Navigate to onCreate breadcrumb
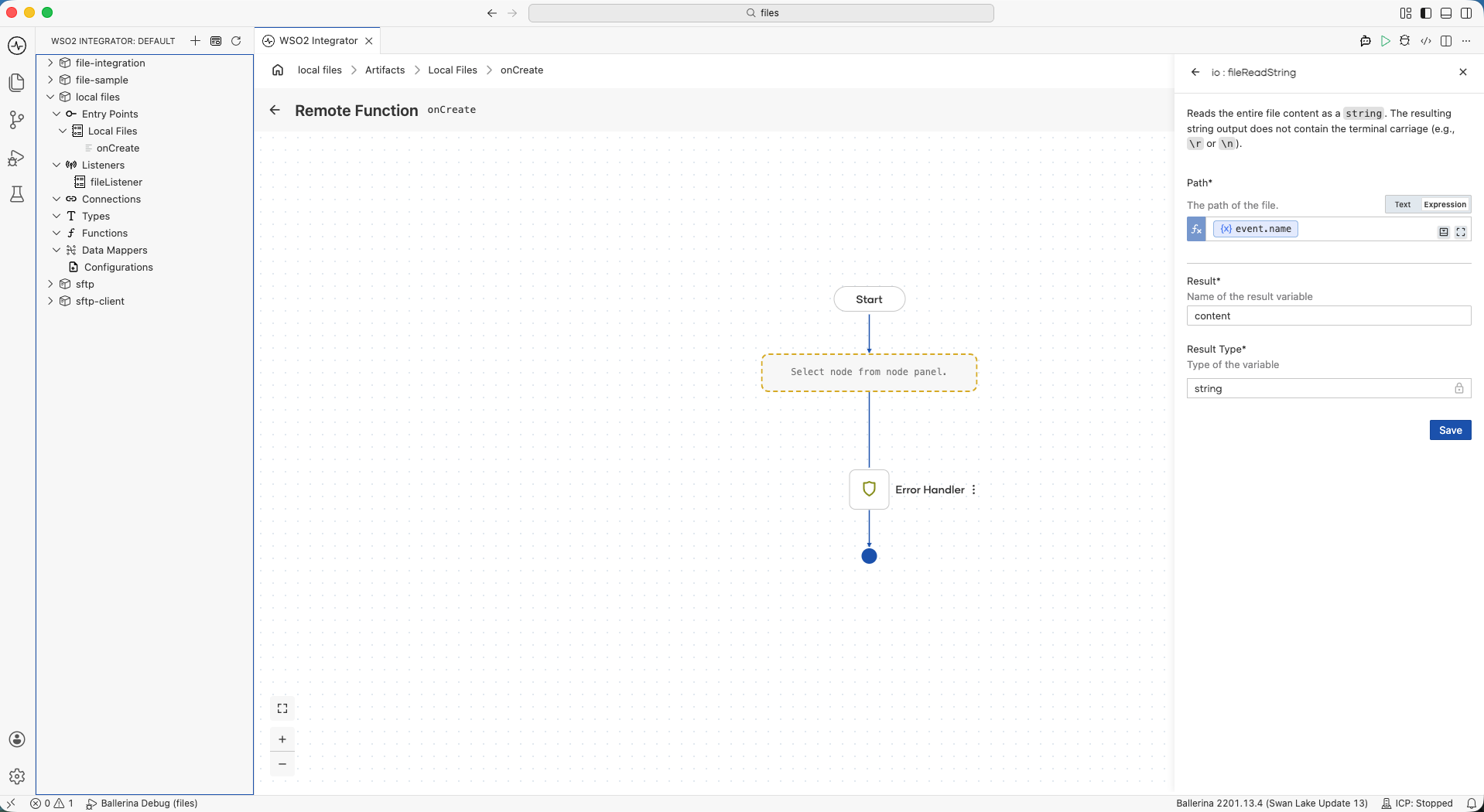Screen dimensions: 1484x812 click(x=521, y=70)
